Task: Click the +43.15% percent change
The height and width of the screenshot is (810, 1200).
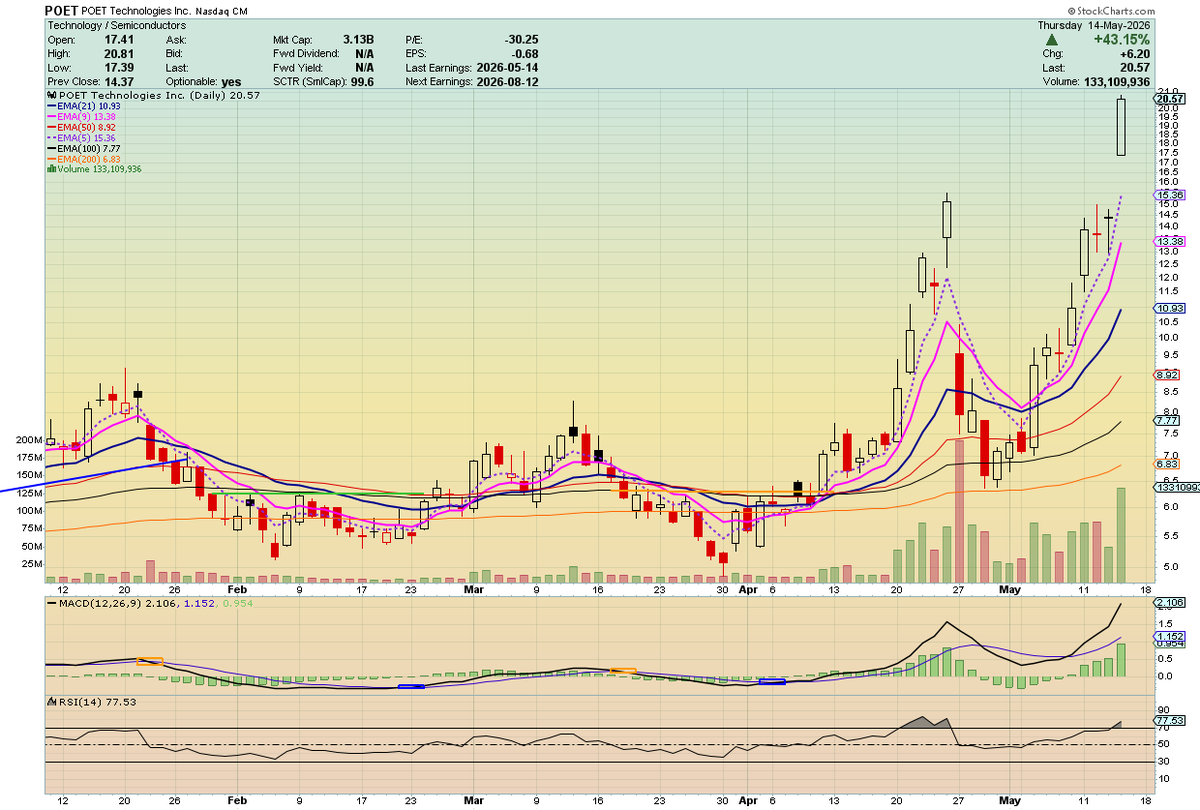Action: point(1120,39)
